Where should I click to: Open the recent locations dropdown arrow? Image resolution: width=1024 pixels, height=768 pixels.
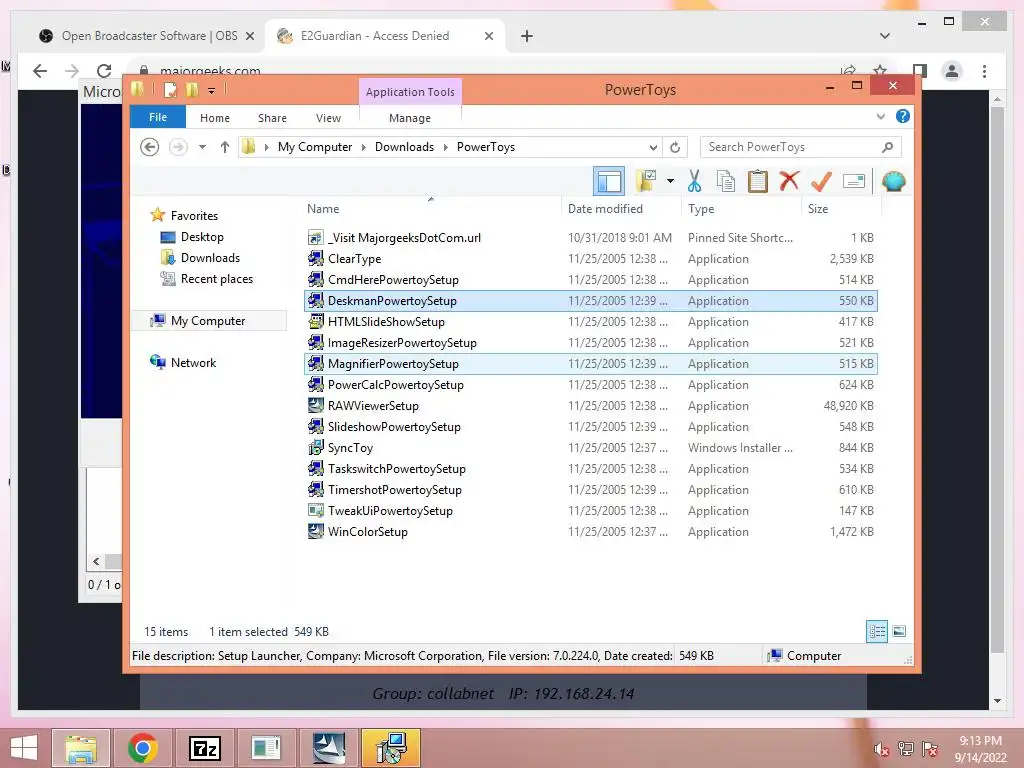[x=202, y=147]
